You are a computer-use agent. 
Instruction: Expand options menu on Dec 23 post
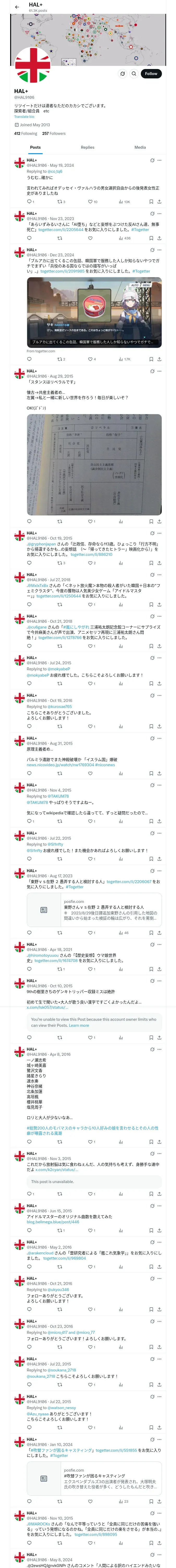click(x=160, y=250)
